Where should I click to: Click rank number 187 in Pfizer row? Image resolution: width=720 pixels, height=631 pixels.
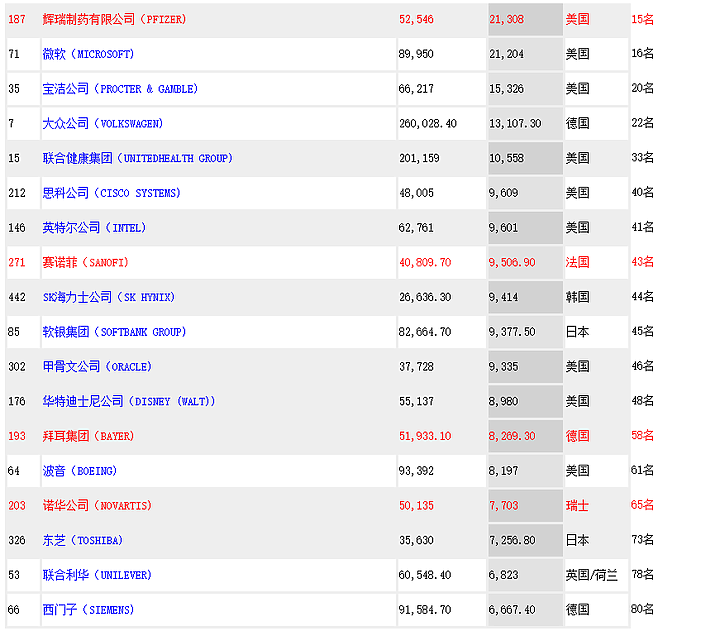click(17, 19)
